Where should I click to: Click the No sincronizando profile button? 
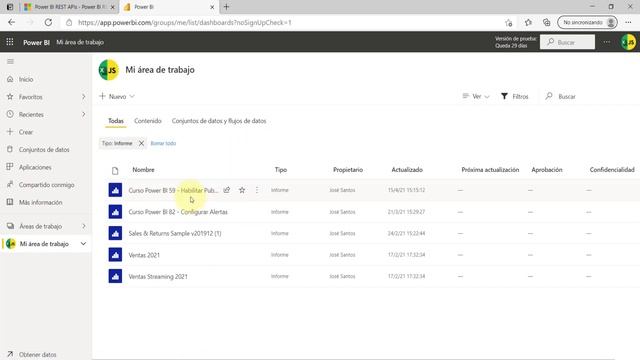[587, 22]
